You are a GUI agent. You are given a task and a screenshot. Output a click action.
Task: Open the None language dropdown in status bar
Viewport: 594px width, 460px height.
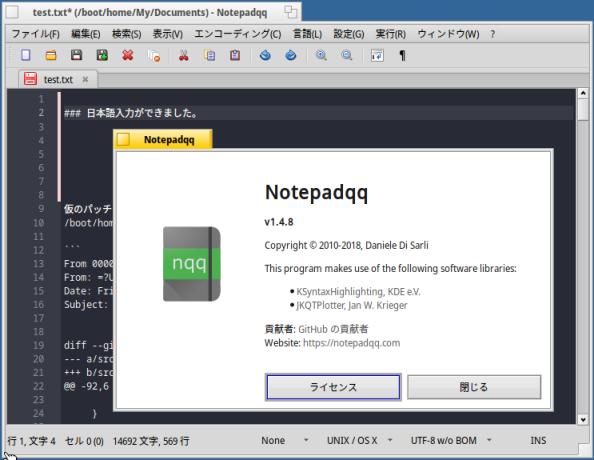pos(285,440)
